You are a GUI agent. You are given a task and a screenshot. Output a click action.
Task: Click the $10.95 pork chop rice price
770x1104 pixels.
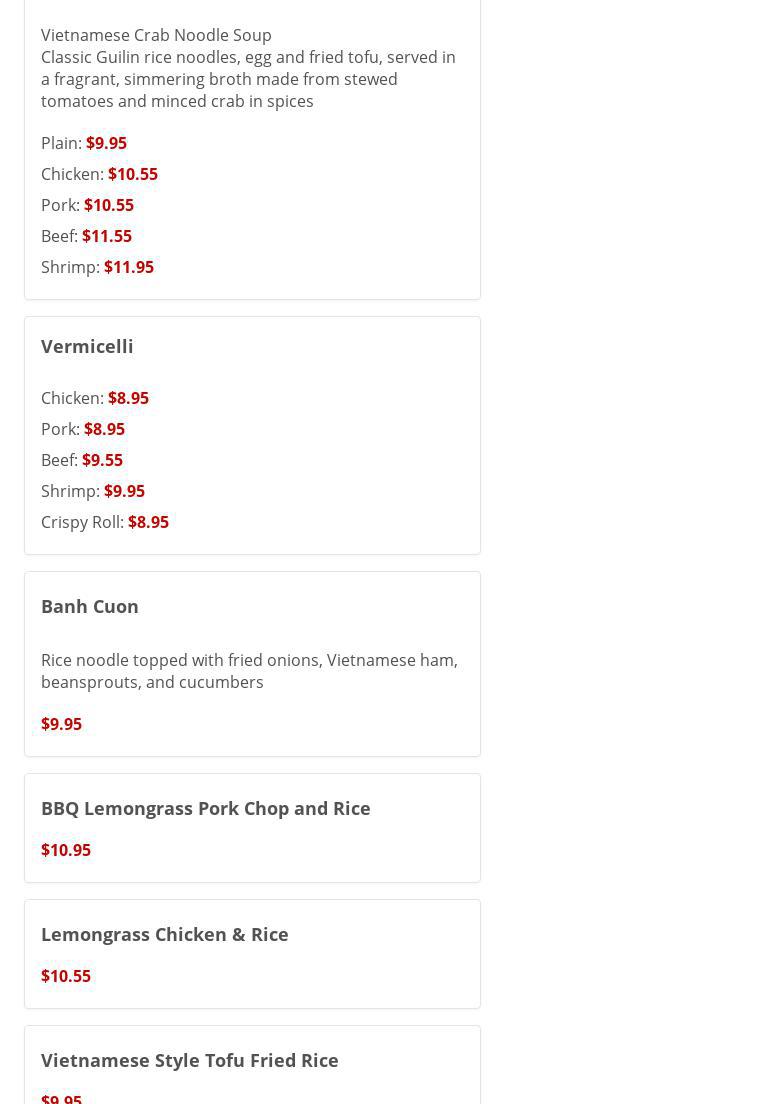(66, 850)
